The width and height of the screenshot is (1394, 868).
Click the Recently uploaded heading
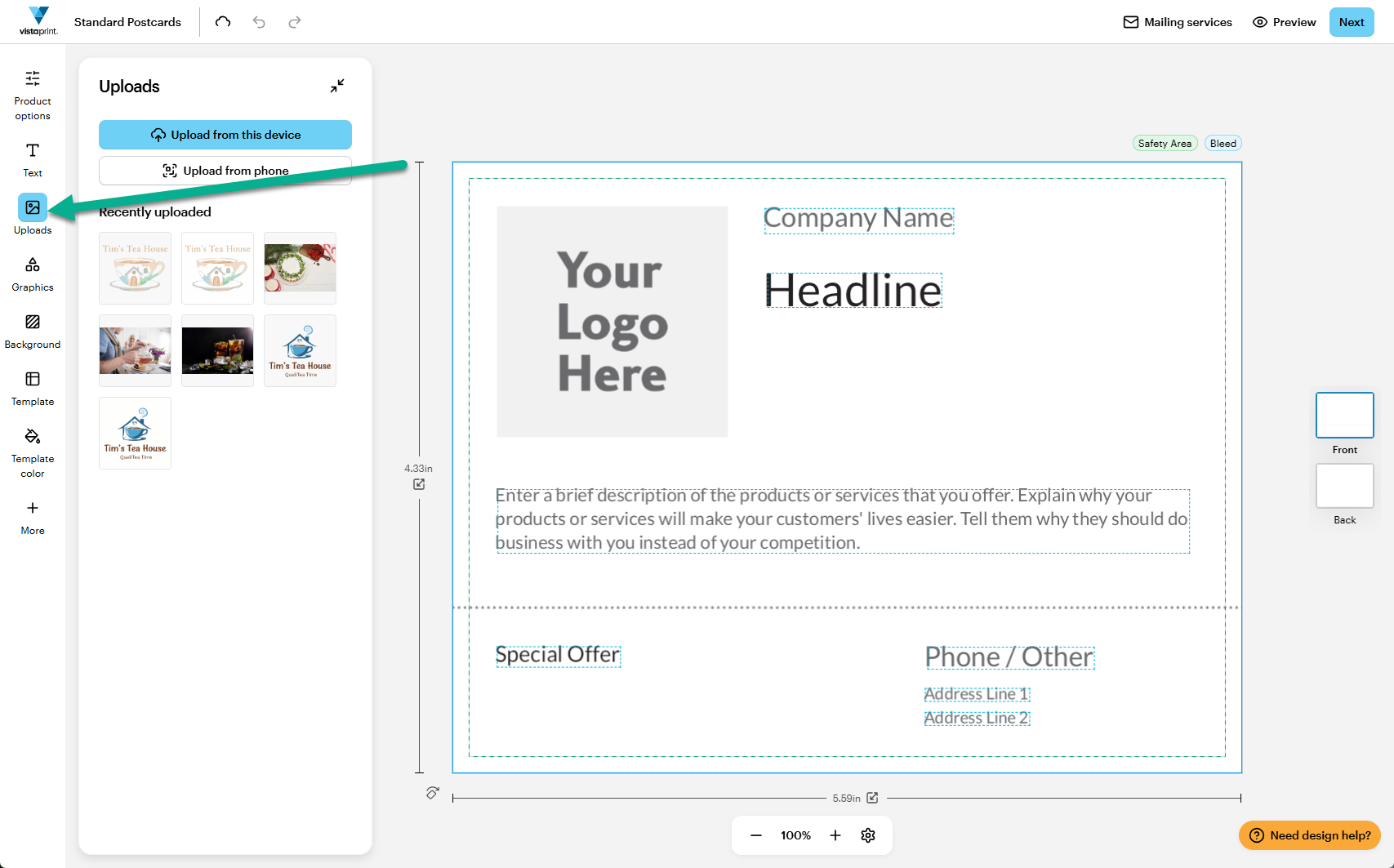pyautogui.click(x=155, y=212)
